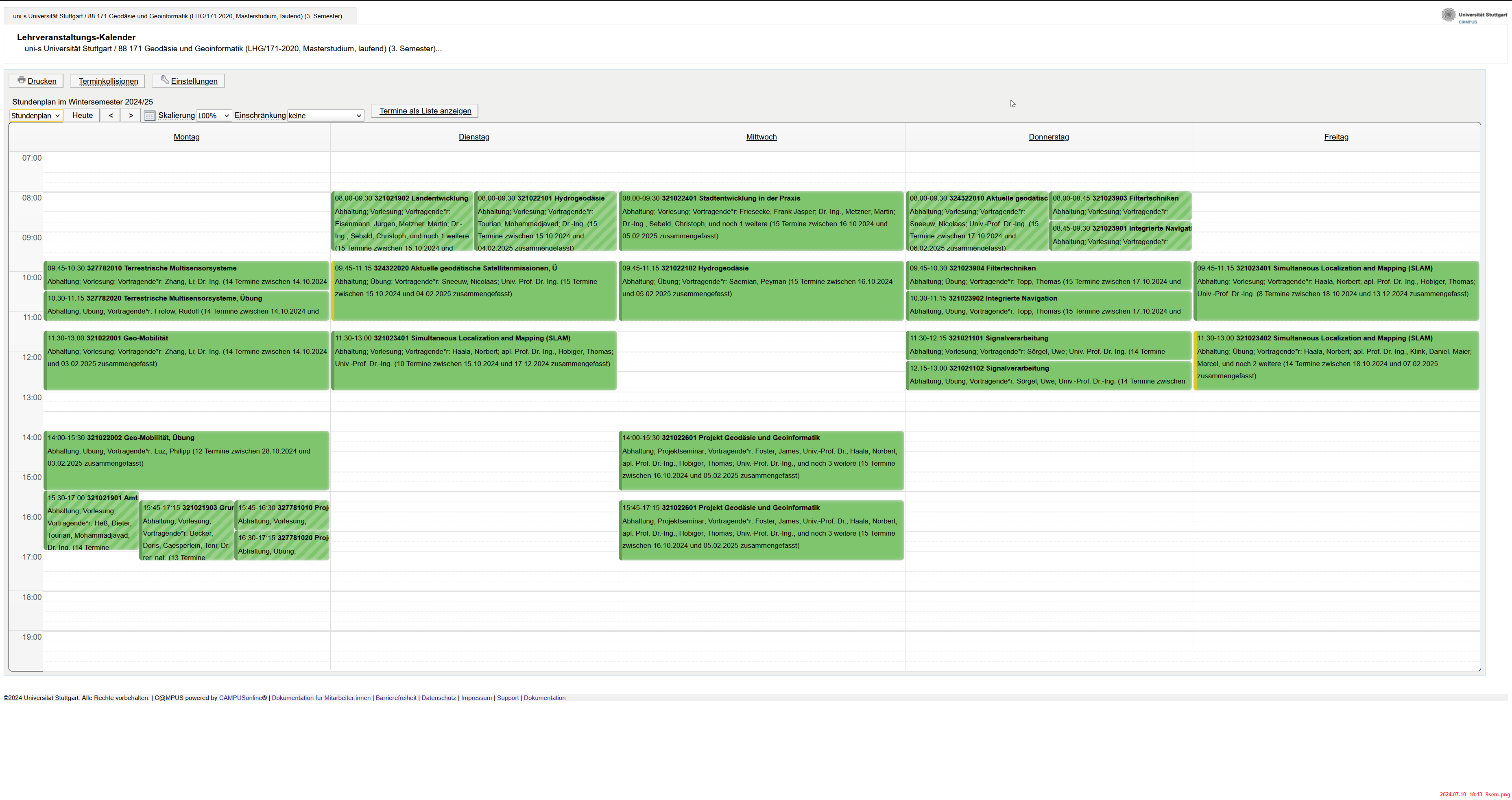Click the Dienstag column header
Image resolution: width=1512 pixels, height=800 pixels.
[x=473, y=137]
